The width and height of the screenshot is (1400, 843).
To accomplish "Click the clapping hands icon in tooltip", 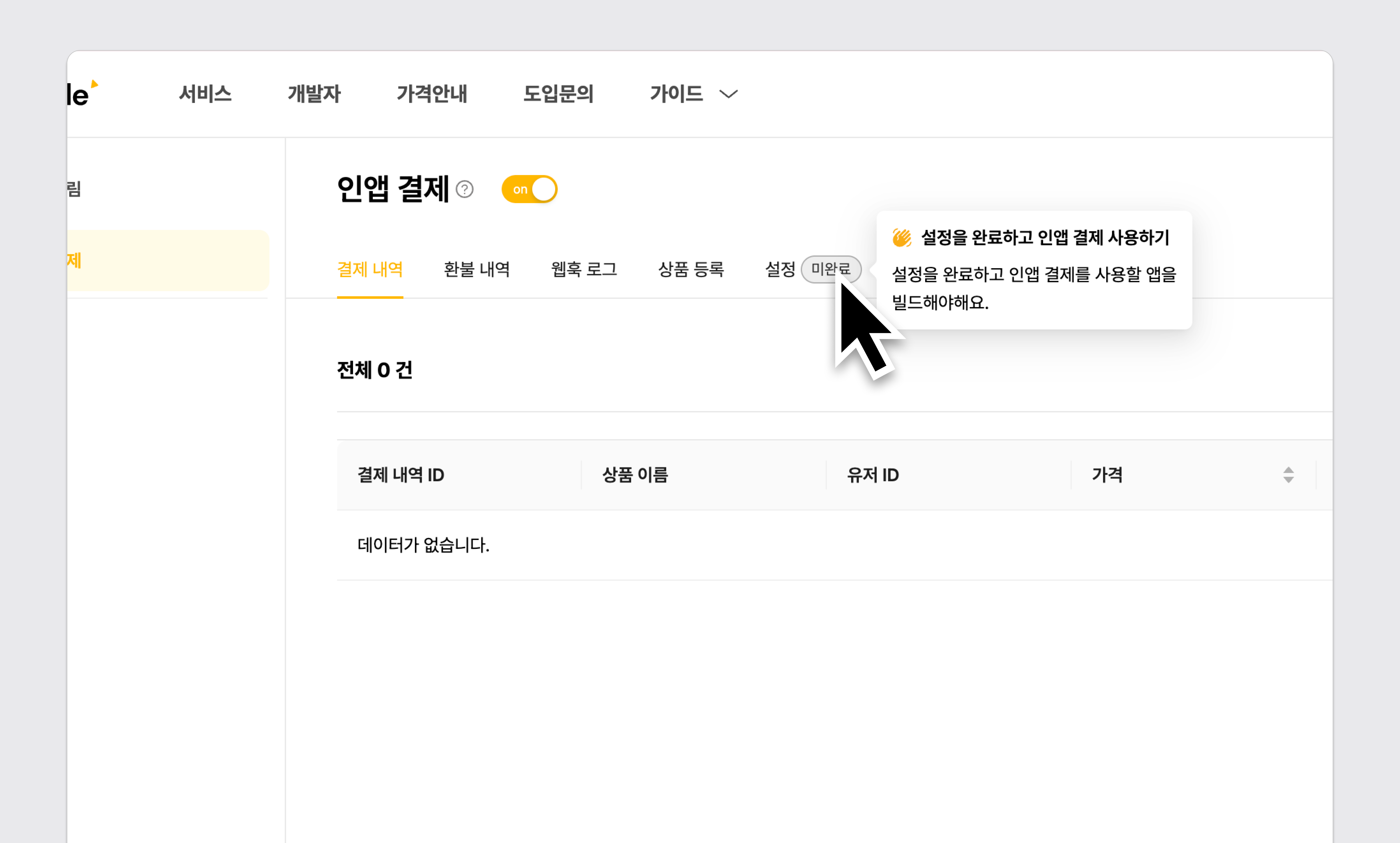I will click(x=902, y=237).
